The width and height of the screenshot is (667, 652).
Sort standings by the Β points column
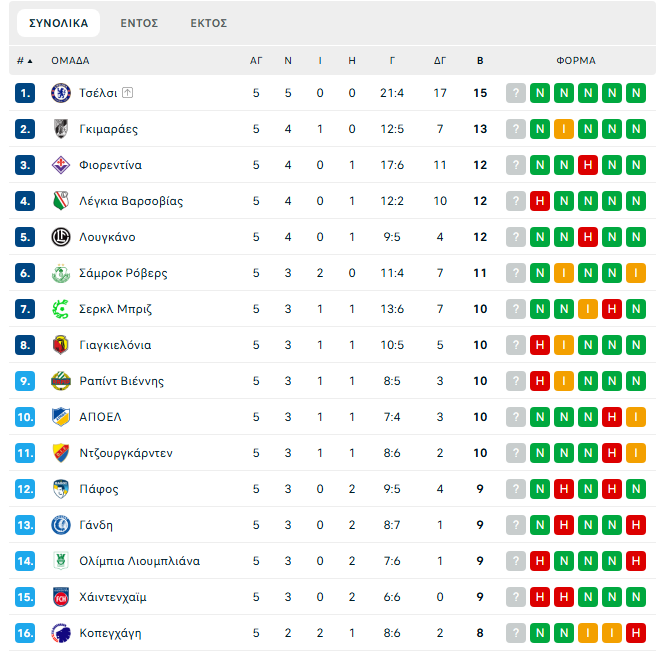click(x=480, y=61)
